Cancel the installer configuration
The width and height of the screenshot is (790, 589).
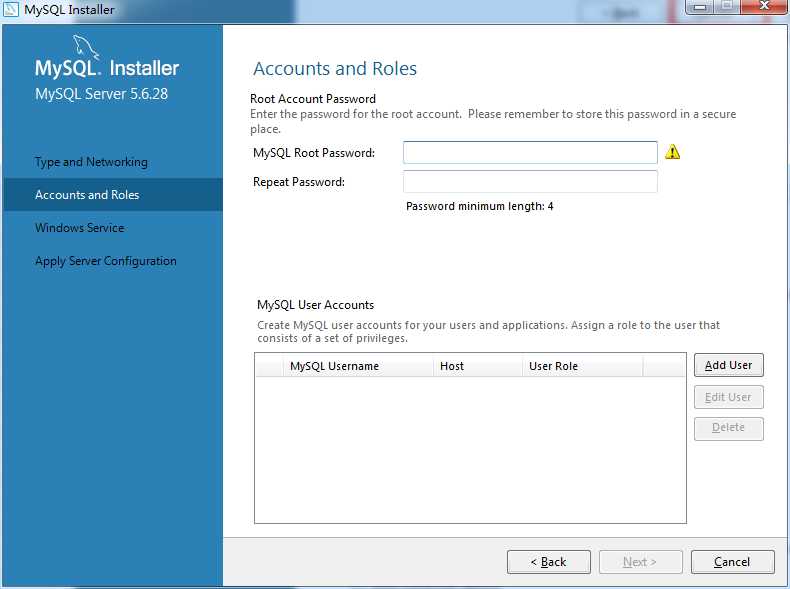click(733, 562)
